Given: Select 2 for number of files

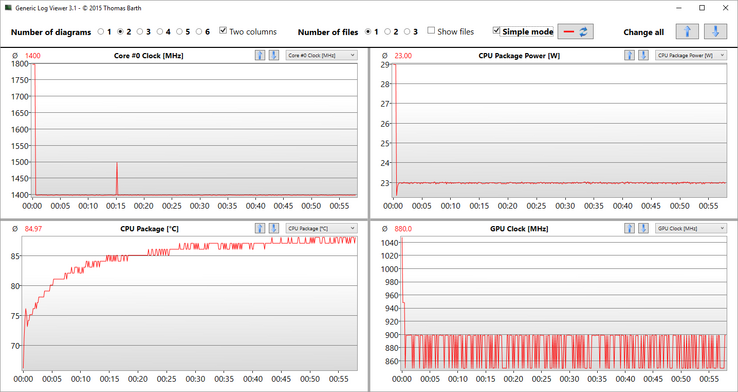Looking at the screenshot, I should (387, 32).
